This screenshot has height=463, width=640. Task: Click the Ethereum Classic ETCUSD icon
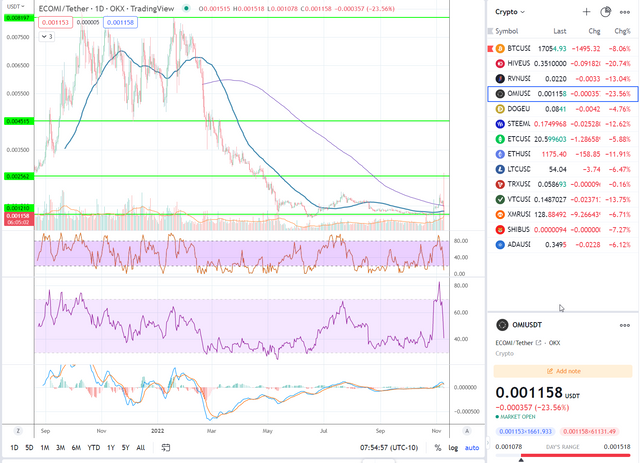tap(500, 139)
